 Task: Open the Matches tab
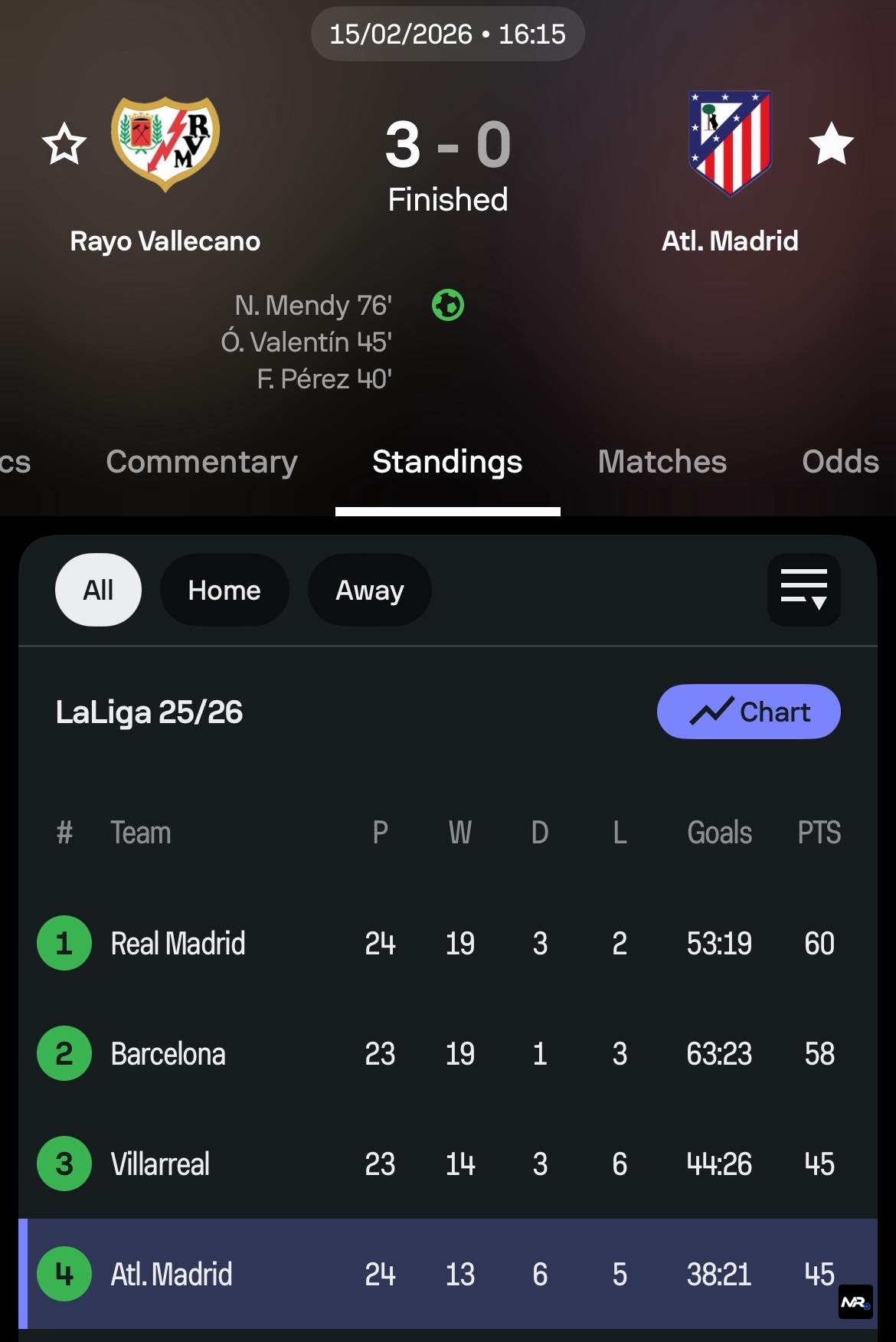[662, 462]
